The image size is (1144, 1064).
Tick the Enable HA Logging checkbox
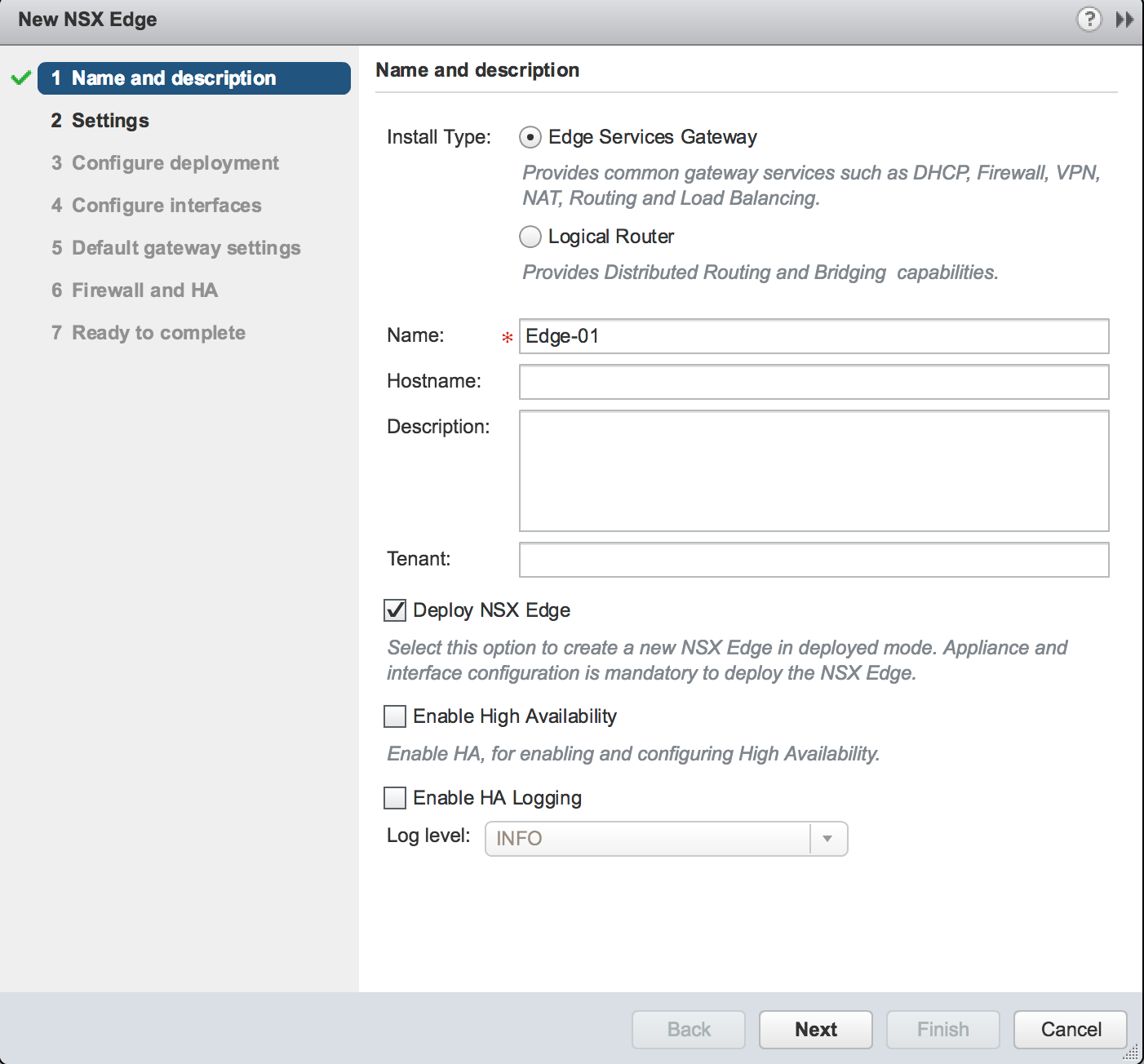pos(395,798)
